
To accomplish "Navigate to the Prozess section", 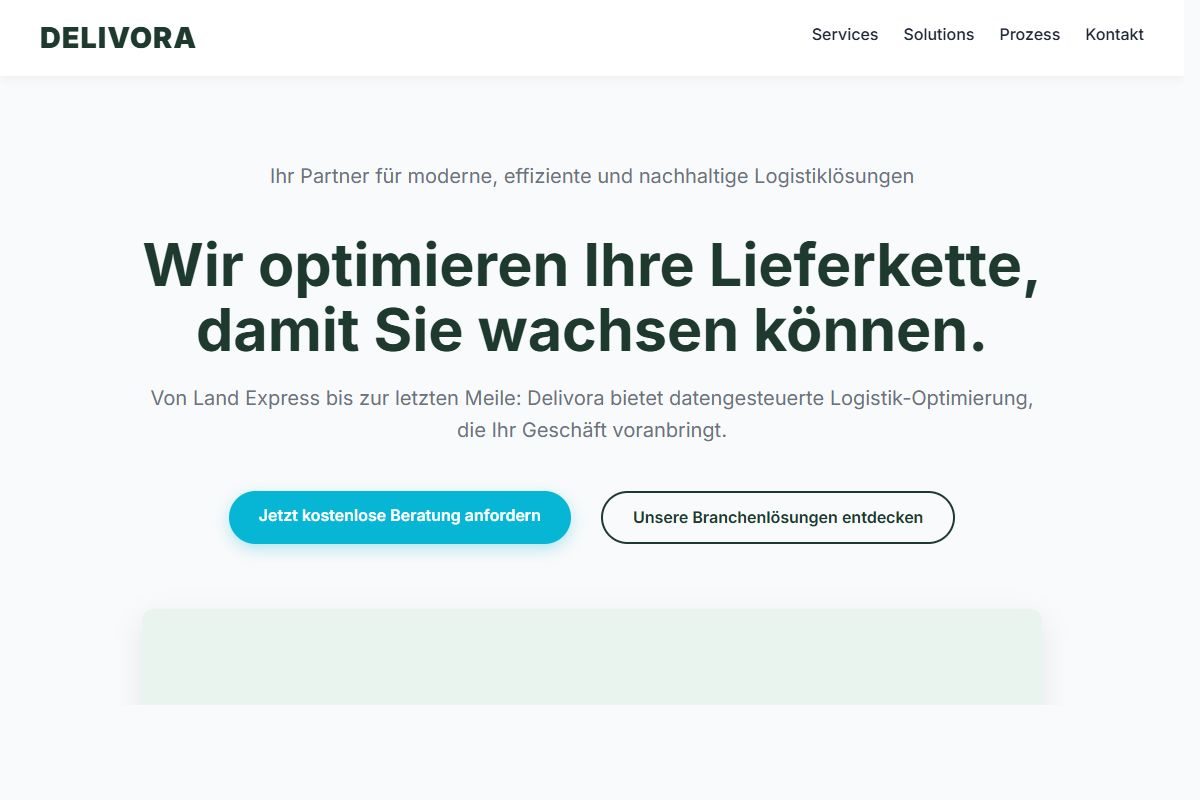I will click(x=1029, y=35).
